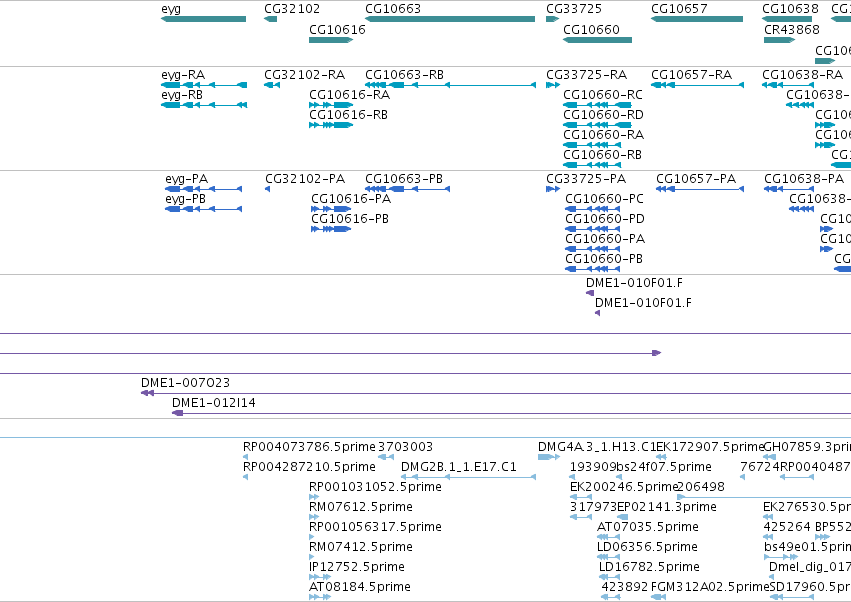Open EST RP001056317.5prime
Screen dimensions: 851x602
[x=376, y=527]
